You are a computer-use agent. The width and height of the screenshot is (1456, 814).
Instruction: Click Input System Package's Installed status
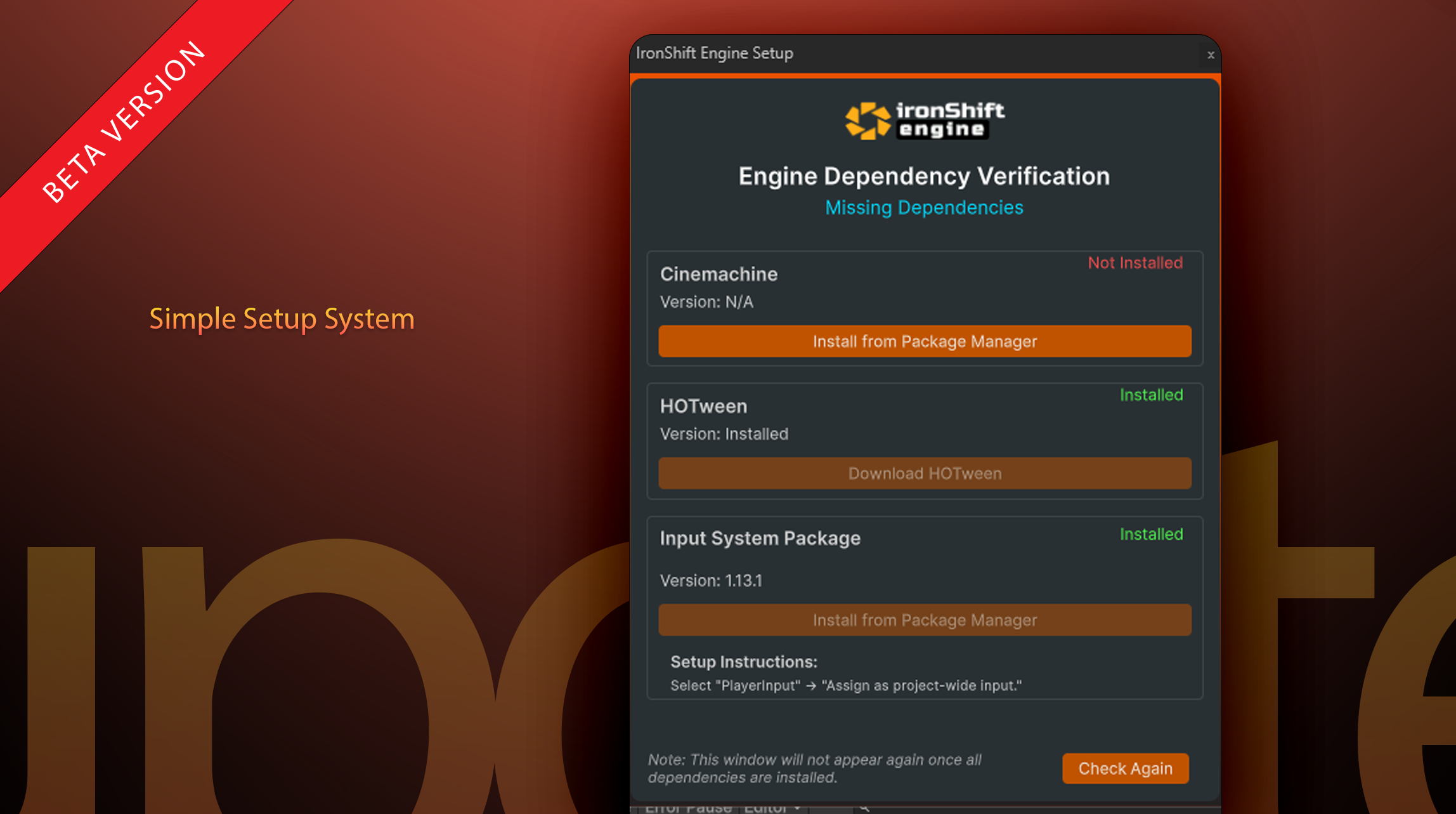(1151, 534)
